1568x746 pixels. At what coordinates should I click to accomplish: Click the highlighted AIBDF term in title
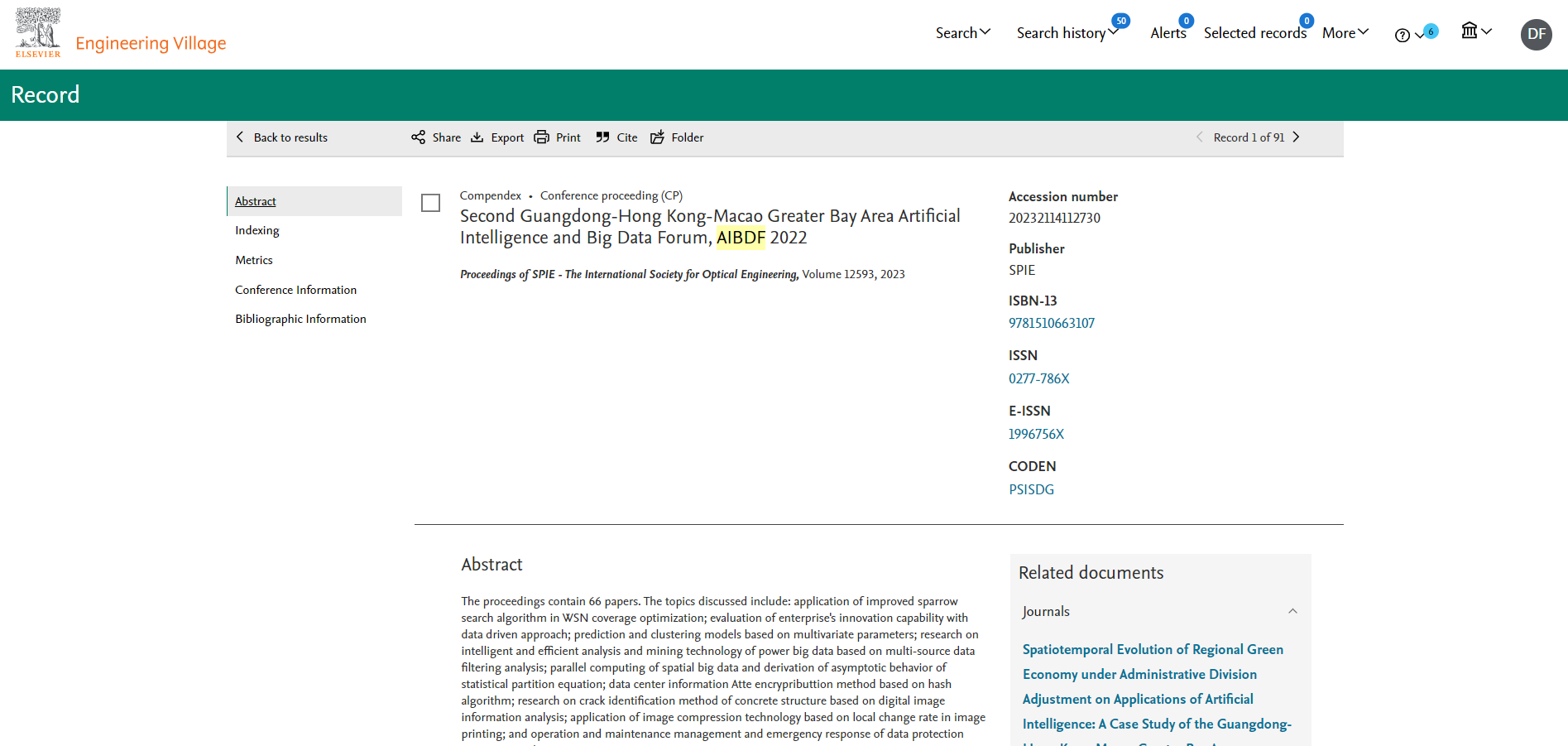(741, 238)
